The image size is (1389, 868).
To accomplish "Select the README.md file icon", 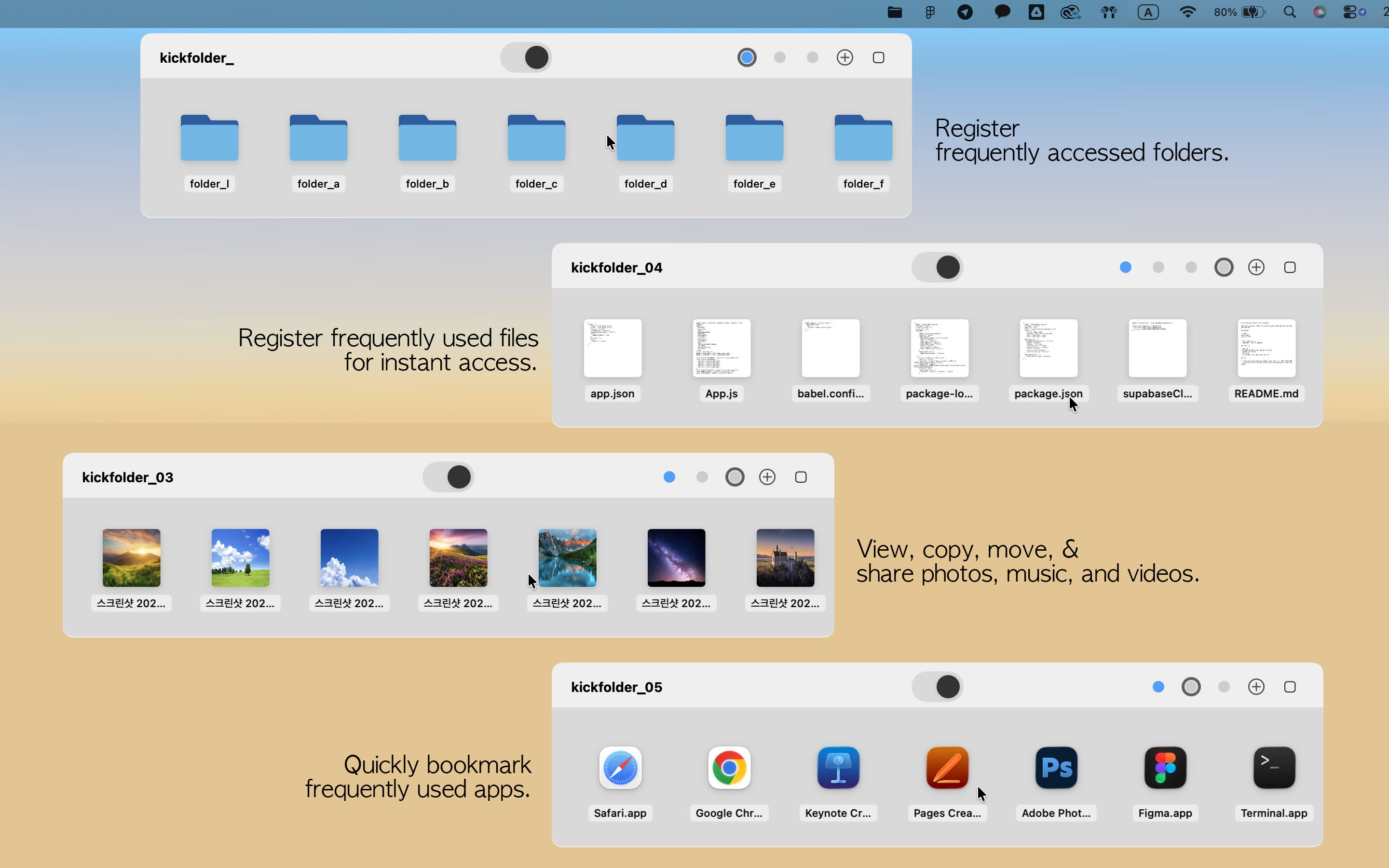I will click(1266, 349).
